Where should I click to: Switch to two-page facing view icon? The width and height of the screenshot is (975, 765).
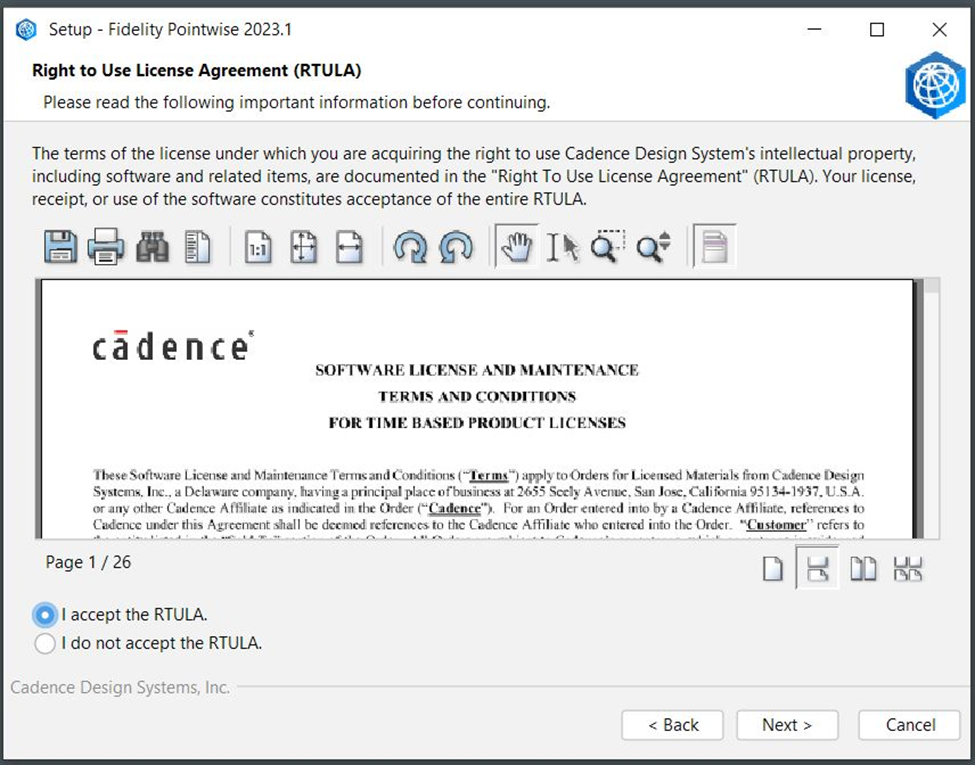[863, 568]
